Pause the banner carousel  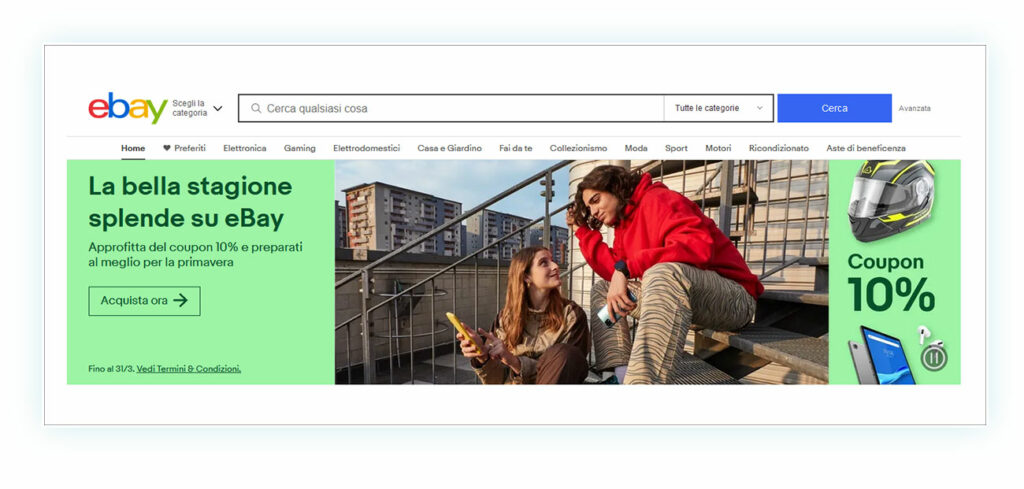(934, 358)
